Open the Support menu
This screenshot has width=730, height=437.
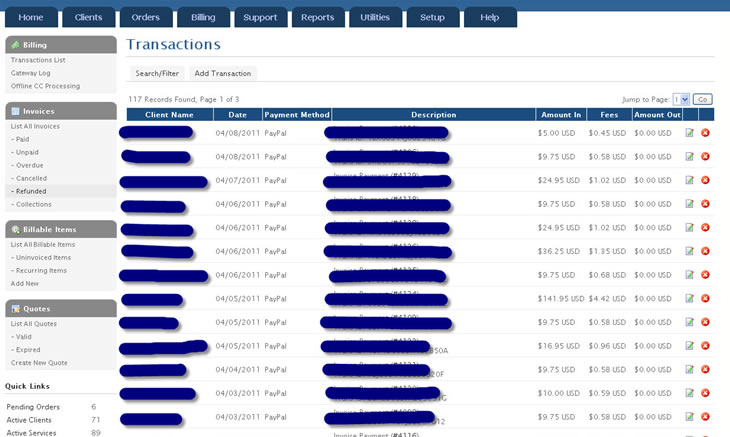260,17
